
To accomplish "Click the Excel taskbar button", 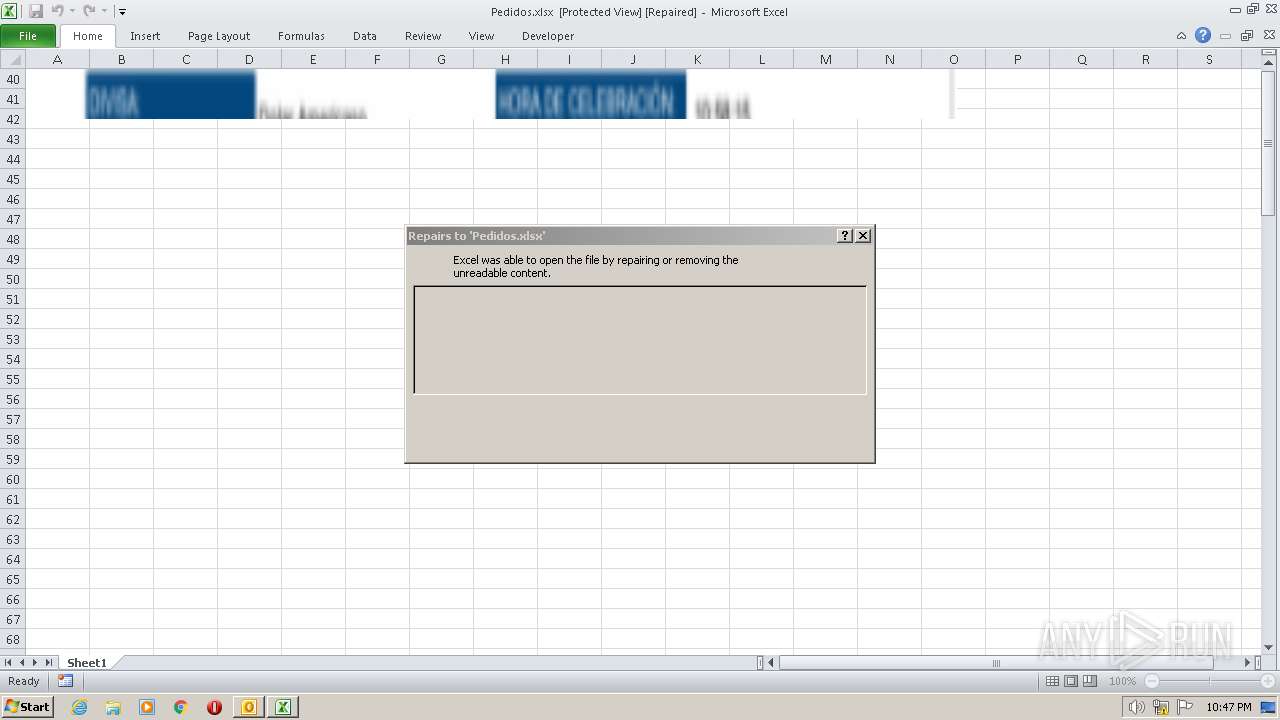I will click(x=283, y=707).
